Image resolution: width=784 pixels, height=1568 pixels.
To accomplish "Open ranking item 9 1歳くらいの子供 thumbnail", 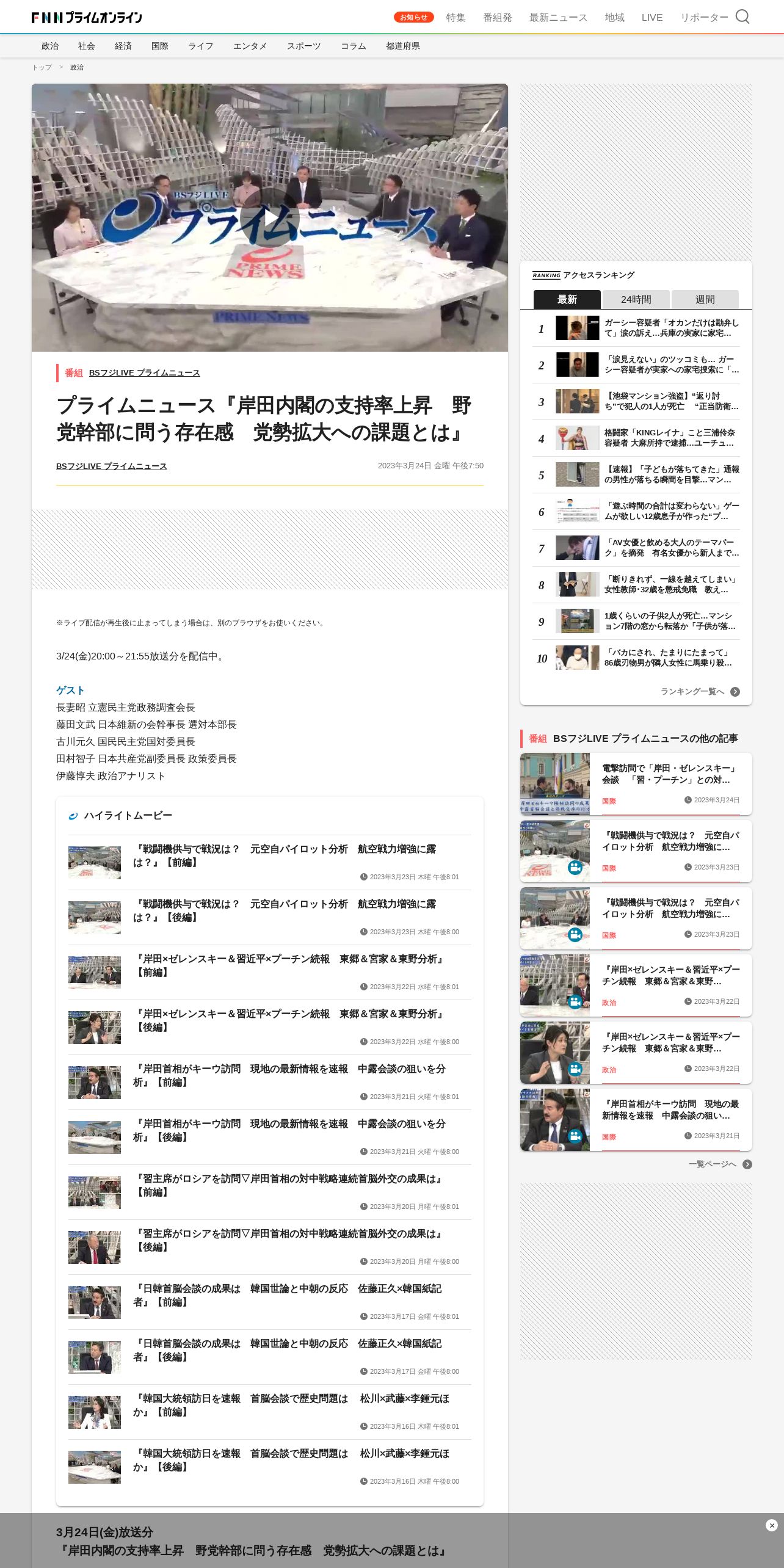I will point(577,621).
